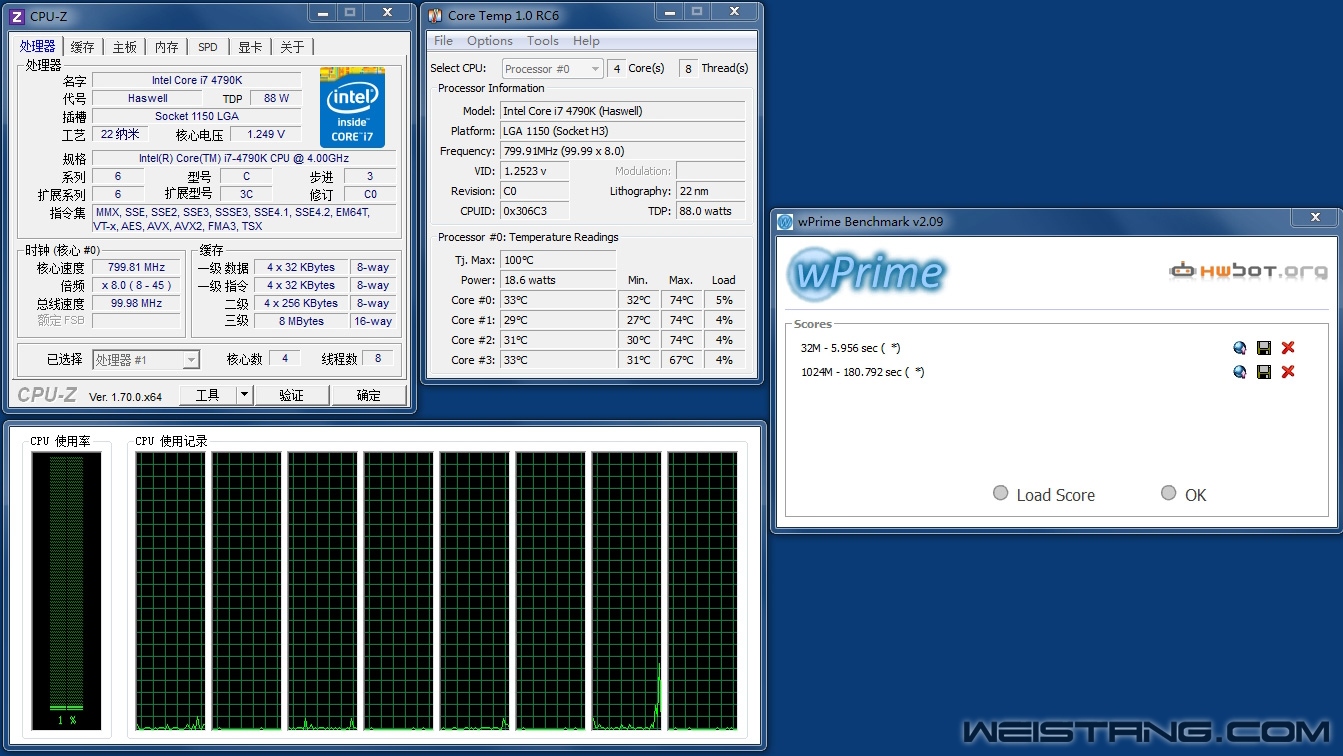
Task: Click the 1.249 V core voltage field
Action: pyautogui.click(x=266, y=134)
